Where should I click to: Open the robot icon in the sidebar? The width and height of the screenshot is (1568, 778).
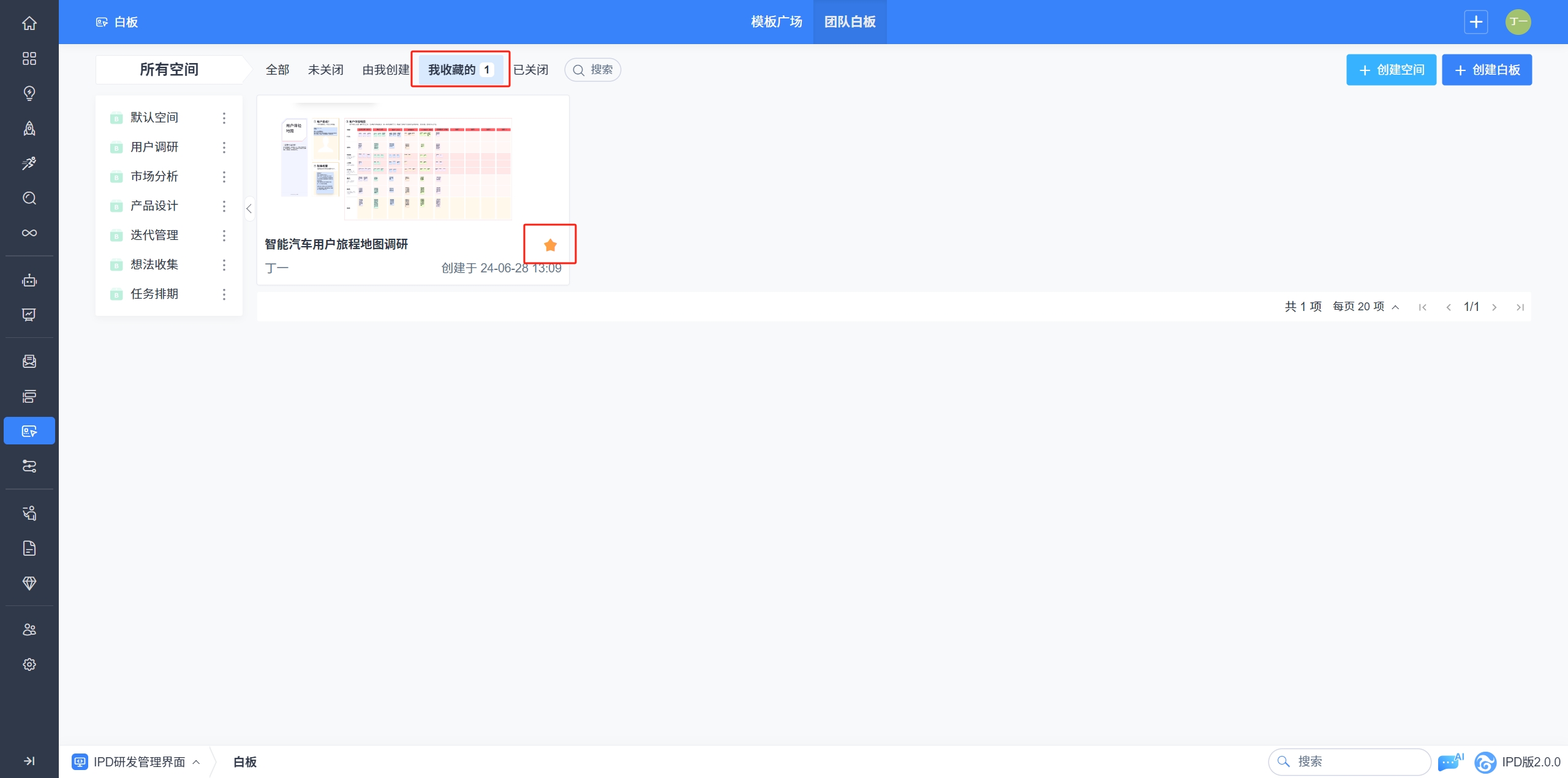coord(29,280)
